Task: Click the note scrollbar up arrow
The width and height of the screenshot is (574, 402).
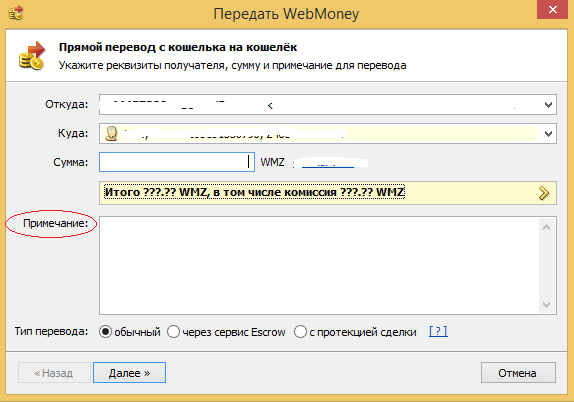Action: tap(547, 227)
